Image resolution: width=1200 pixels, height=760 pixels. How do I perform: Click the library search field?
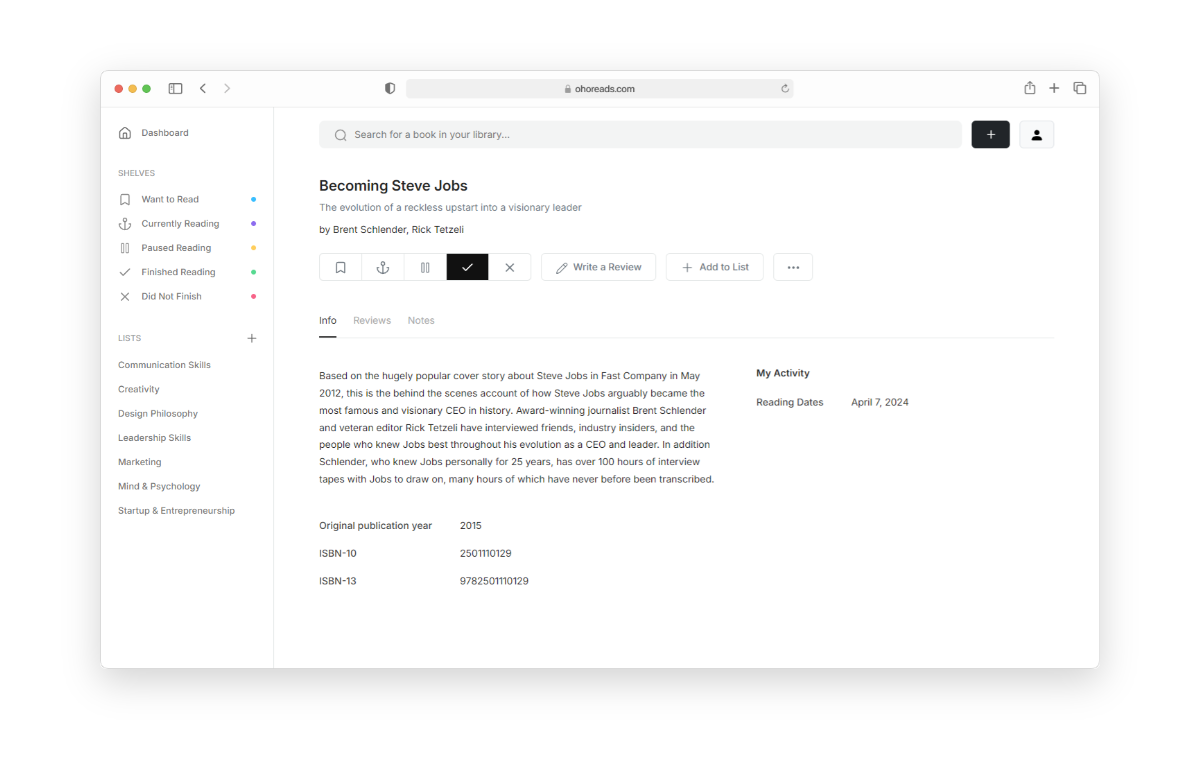(640, 135)
